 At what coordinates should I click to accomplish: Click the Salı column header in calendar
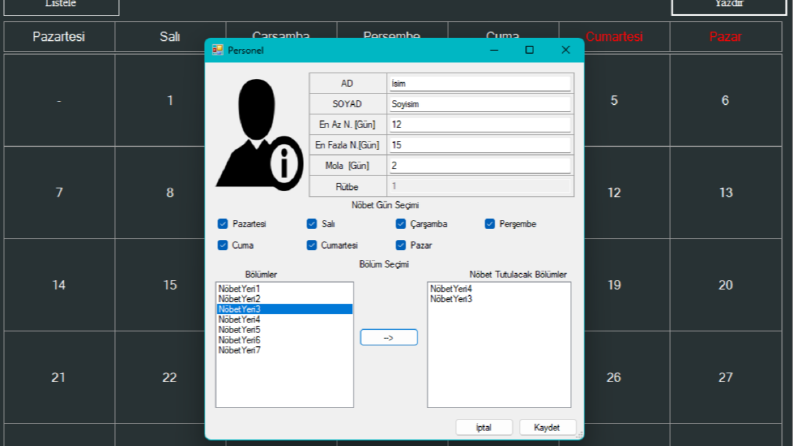tap(170, 36)
